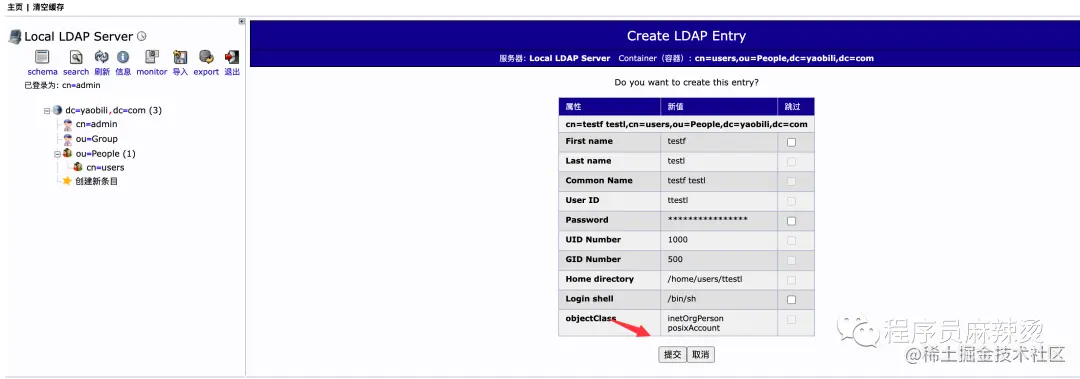
Task: Select ou=People (1) tree entry
Action: (105, 154)
